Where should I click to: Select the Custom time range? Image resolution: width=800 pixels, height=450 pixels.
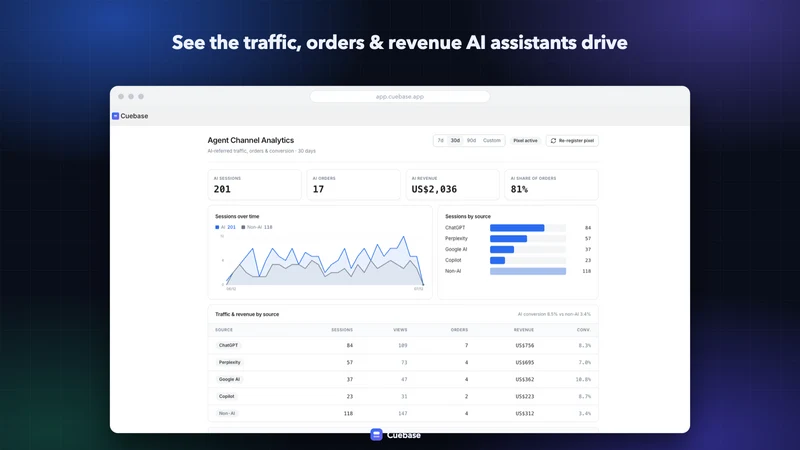492,140
